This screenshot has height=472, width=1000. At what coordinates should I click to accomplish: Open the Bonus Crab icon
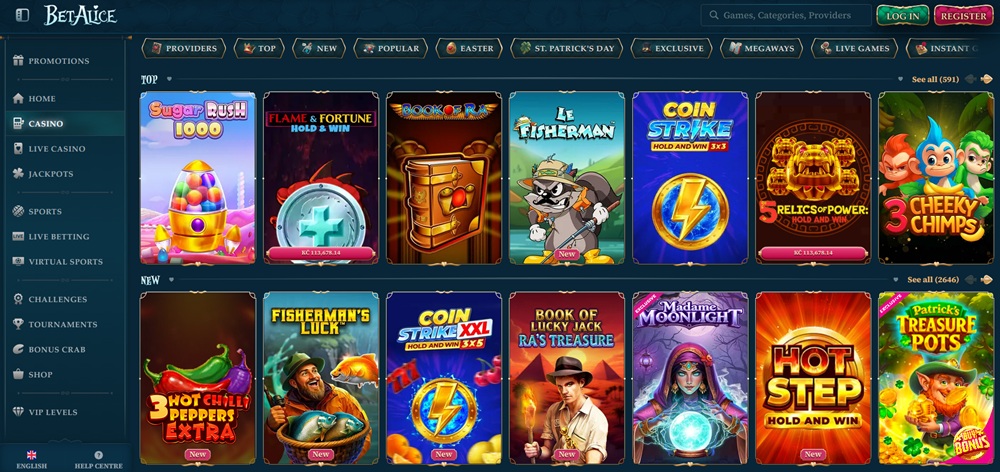point(18,349)
